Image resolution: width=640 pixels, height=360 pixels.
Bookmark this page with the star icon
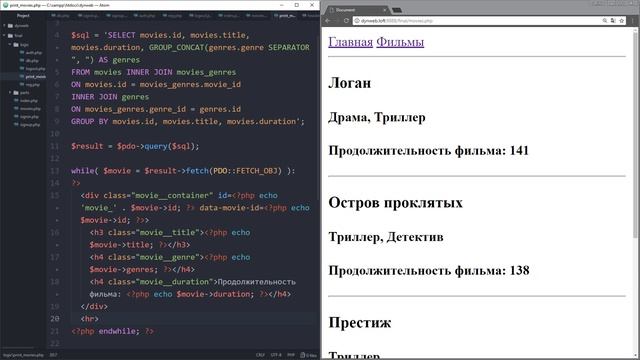[622, 21]
